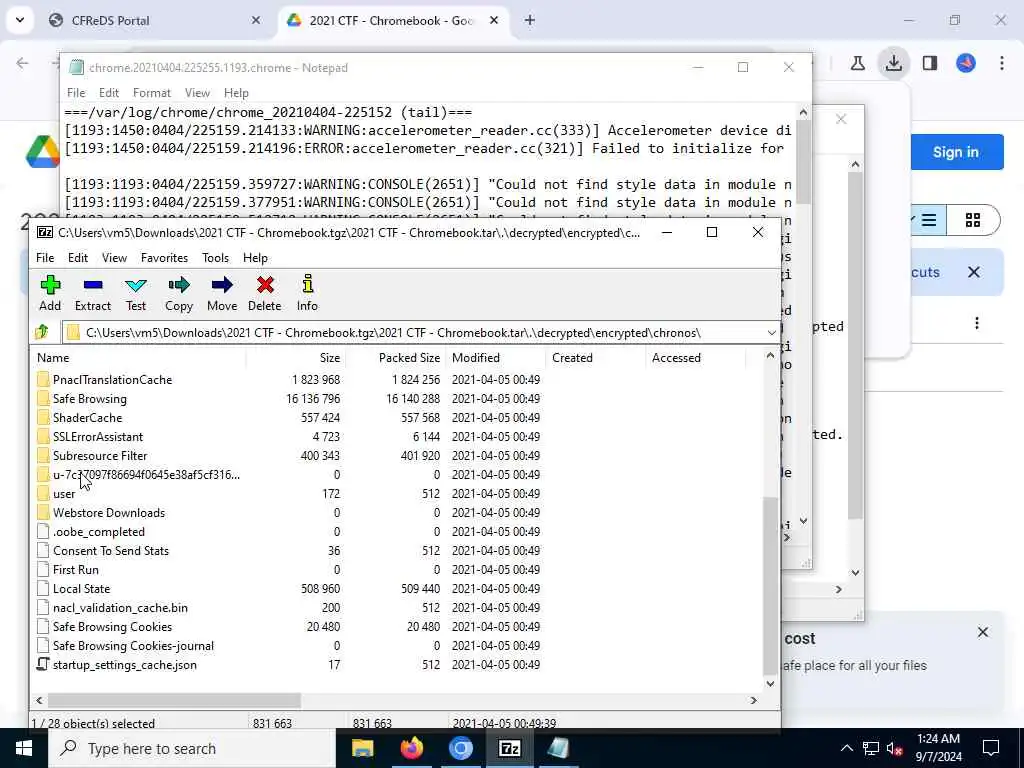The height and width of the screenshot is (768, 1024).
Task: Click the Copy toolbar icon in 7-Zip
Action: 178,293
